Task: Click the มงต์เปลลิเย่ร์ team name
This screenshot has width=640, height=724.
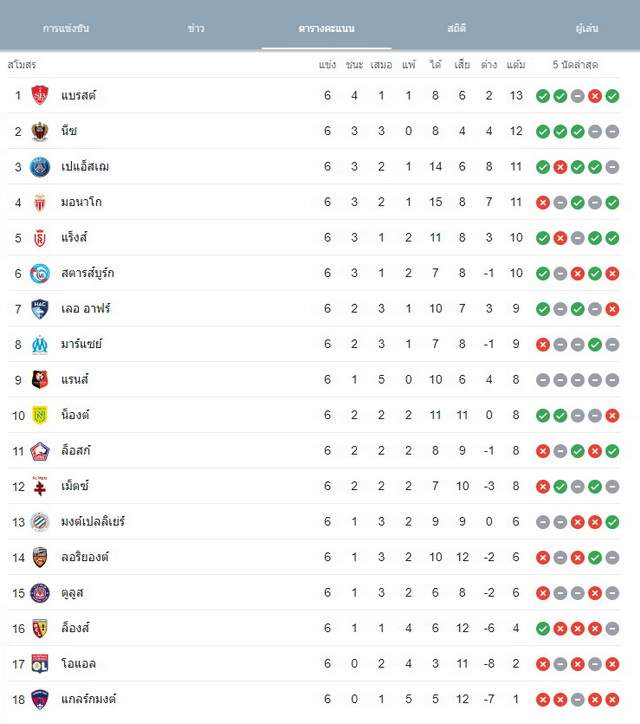Action: pyautogui.click(x=93, y=522)
